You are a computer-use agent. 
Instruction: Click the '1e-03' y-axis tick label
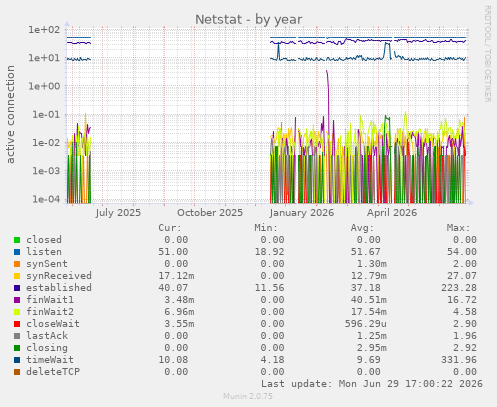[x=46, y=171]
